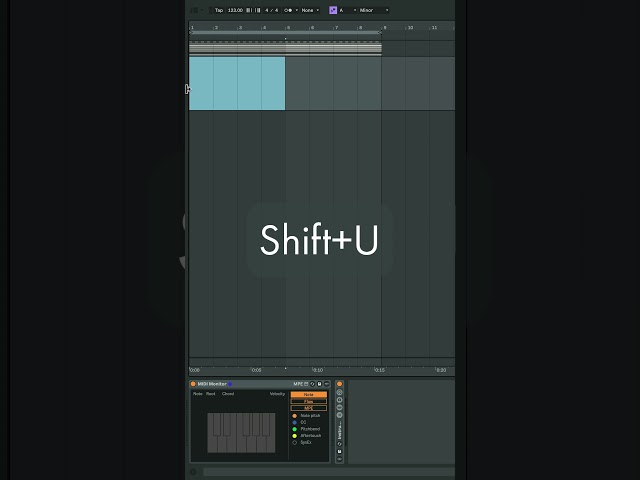The height and width of the screenshot is (480, 640).
Task: Click the Chord column label
Action: pyautogui.click(x=228, y=393)
